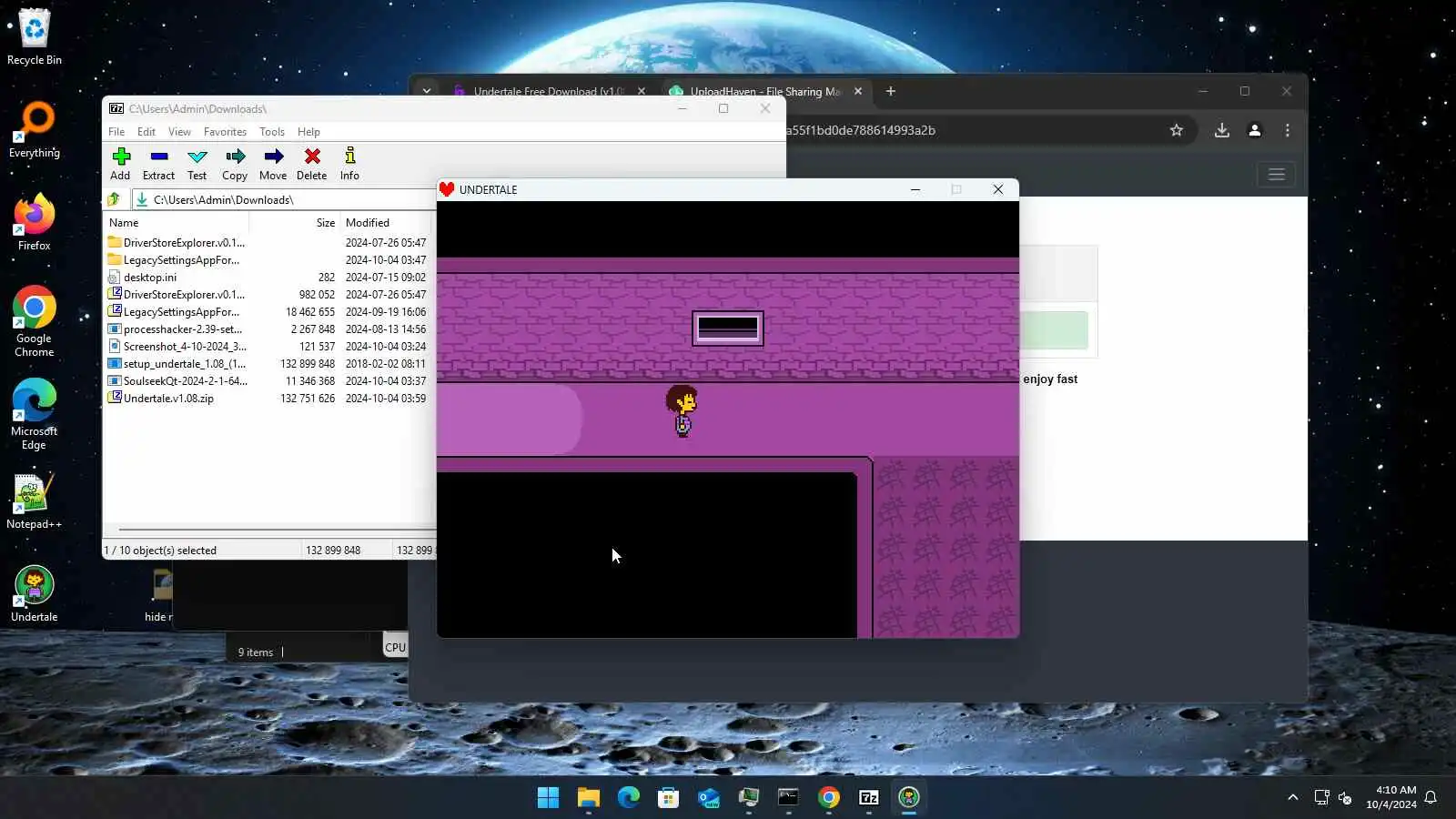Select the Google Chrome desktop shortcut
Screen dimensions: 1456x819
pos(35,321)
